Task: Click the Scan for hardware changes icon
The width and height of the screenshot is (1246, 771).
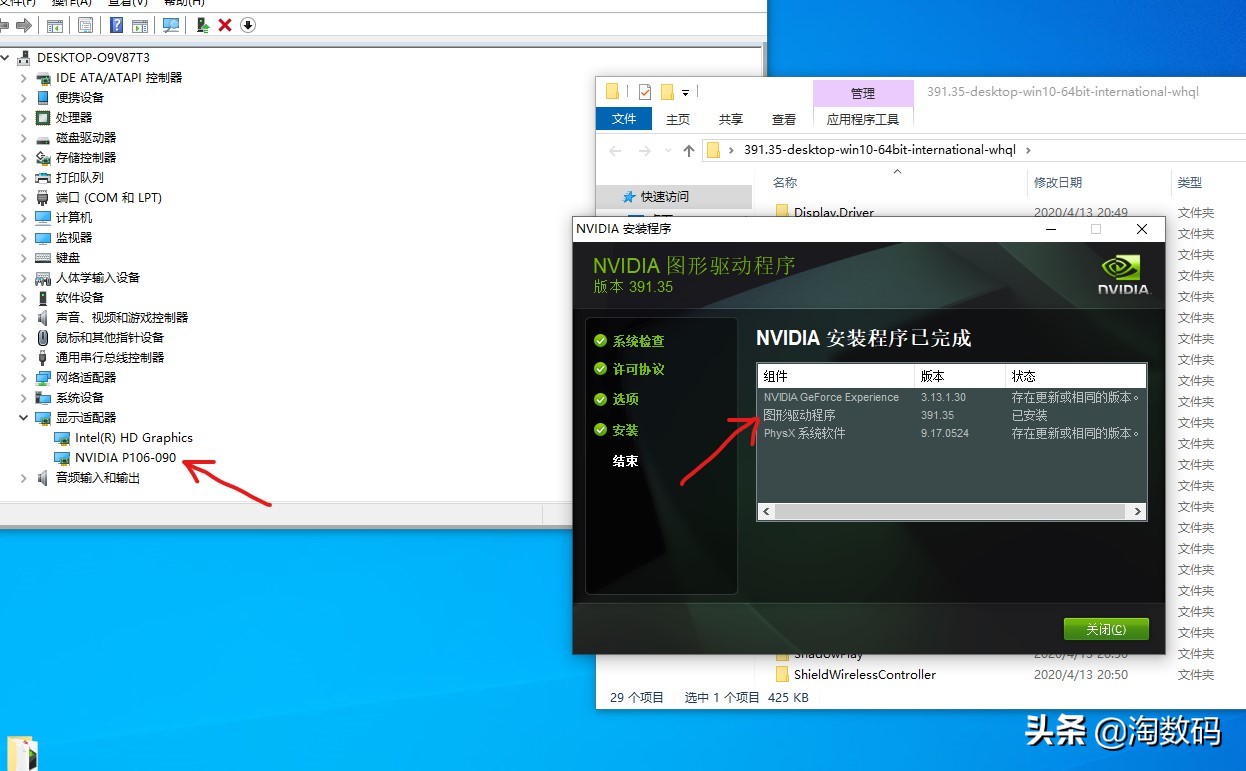Action: [173, 25]
